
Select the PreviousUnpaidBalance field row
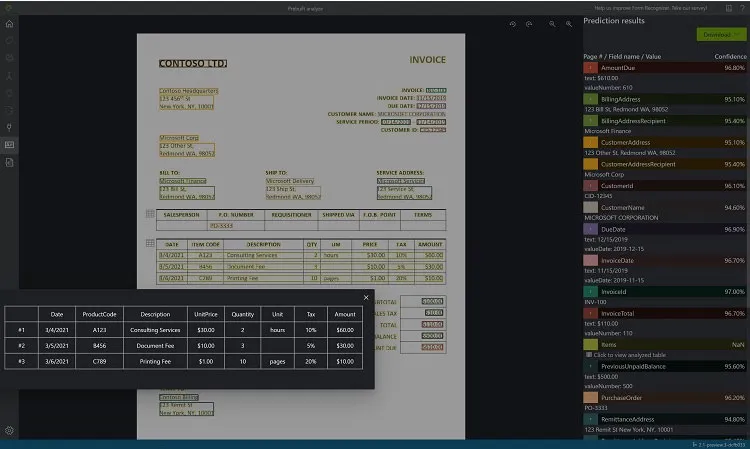click(664, 366)
